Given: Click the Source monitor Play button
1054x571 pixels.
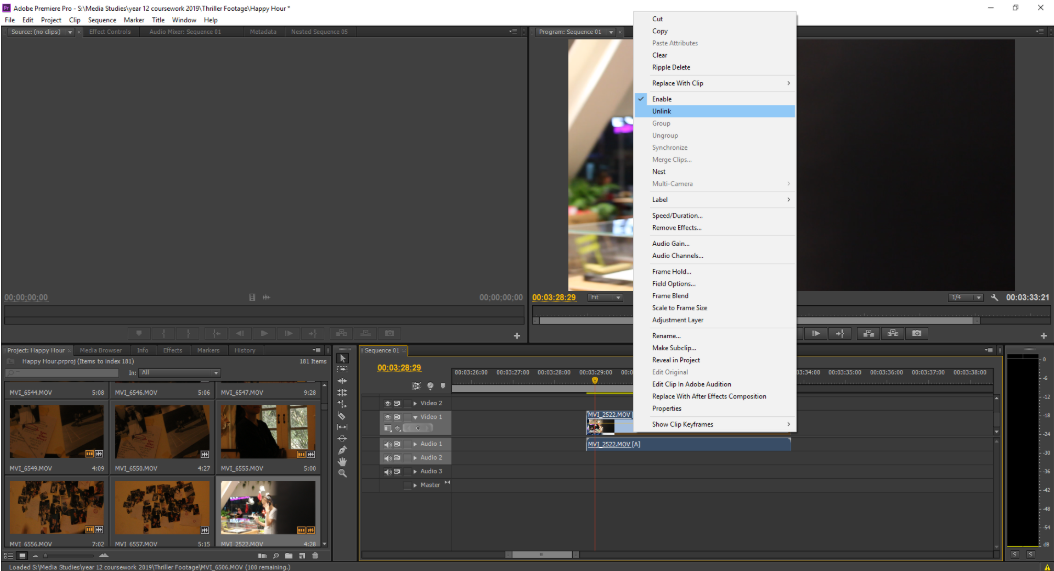Looking at the screenshot, I should pyautogui.click(x=264, y=334).
